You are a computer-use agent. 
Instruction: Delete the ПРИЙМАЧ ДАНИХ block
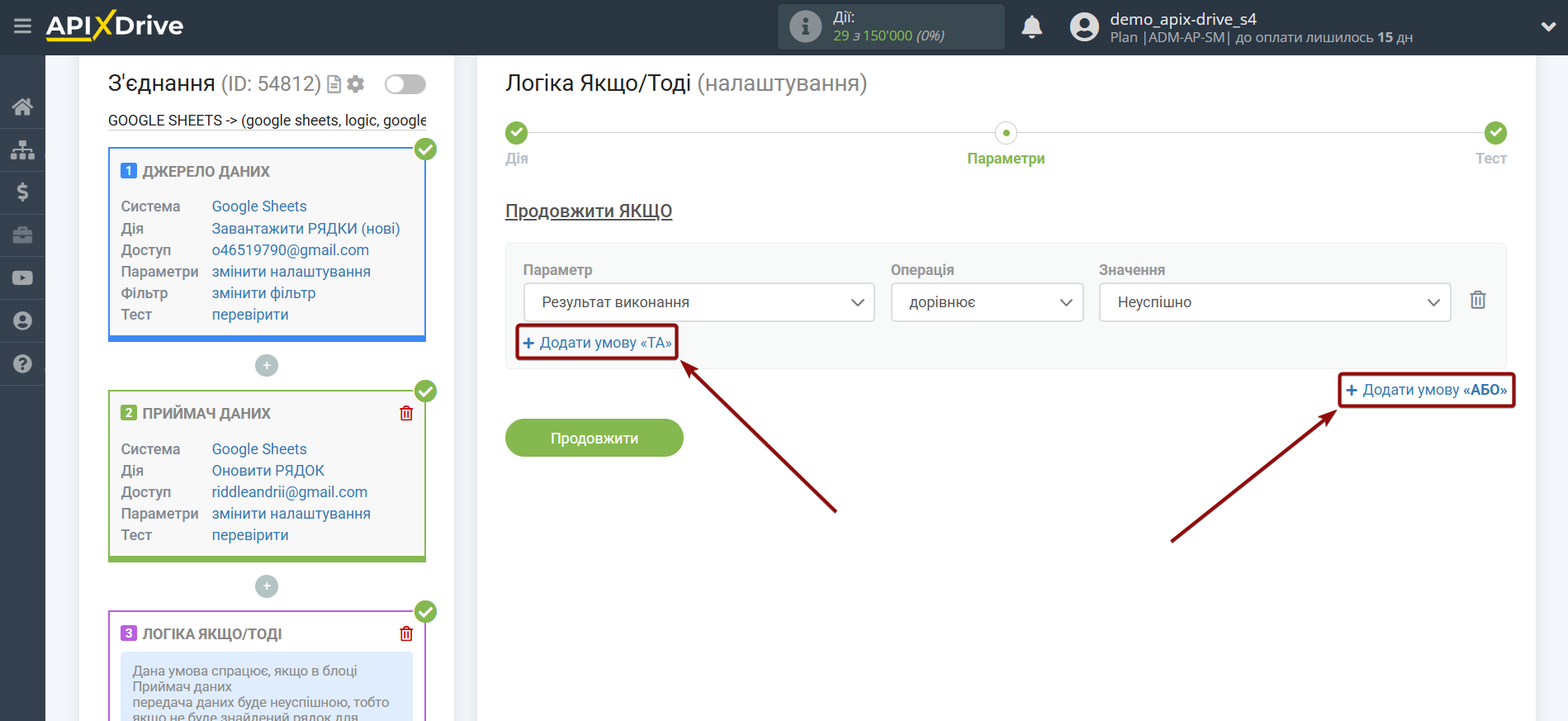point(406,413)
